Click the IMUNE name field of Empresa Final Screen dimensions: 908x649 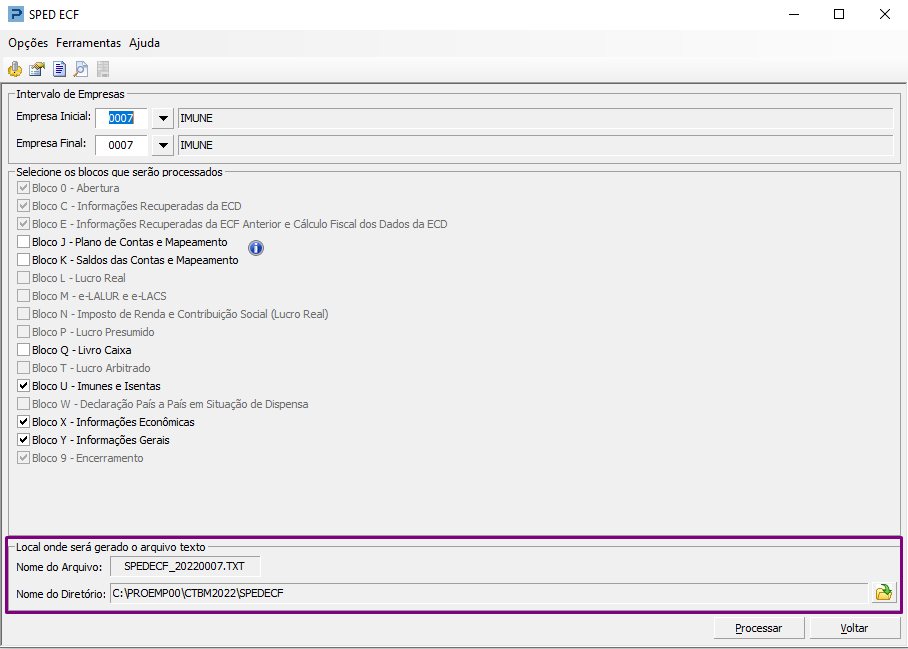(x=535, y=145)
